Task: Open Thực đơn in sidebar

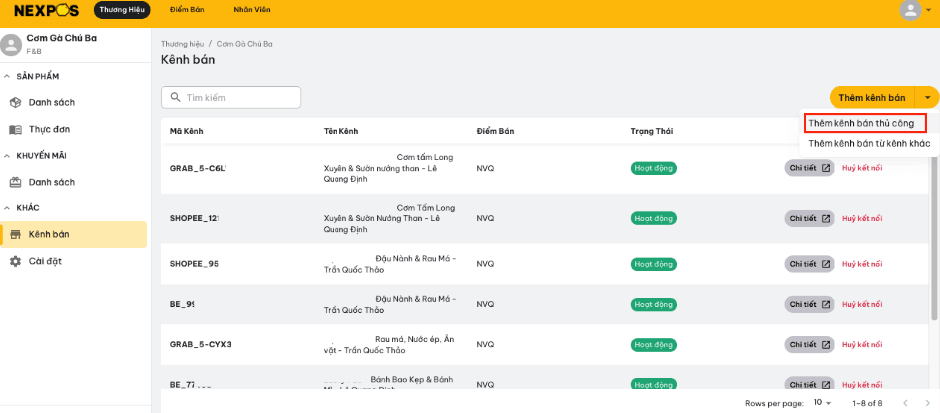Action: pyautogui.click(x=73, y=129)
